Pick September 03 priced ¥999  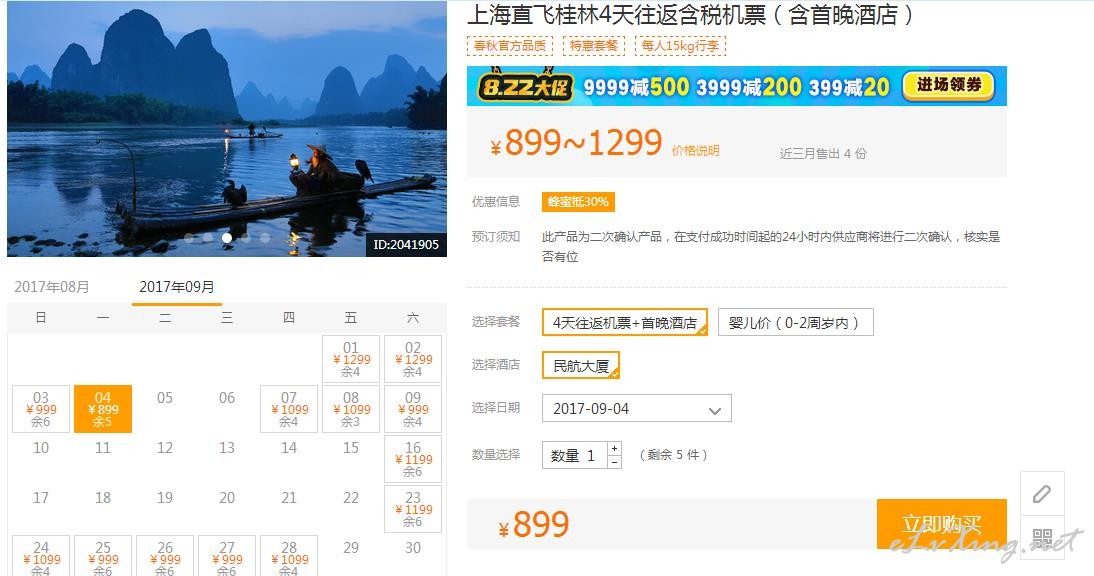(x=41, y=409)
